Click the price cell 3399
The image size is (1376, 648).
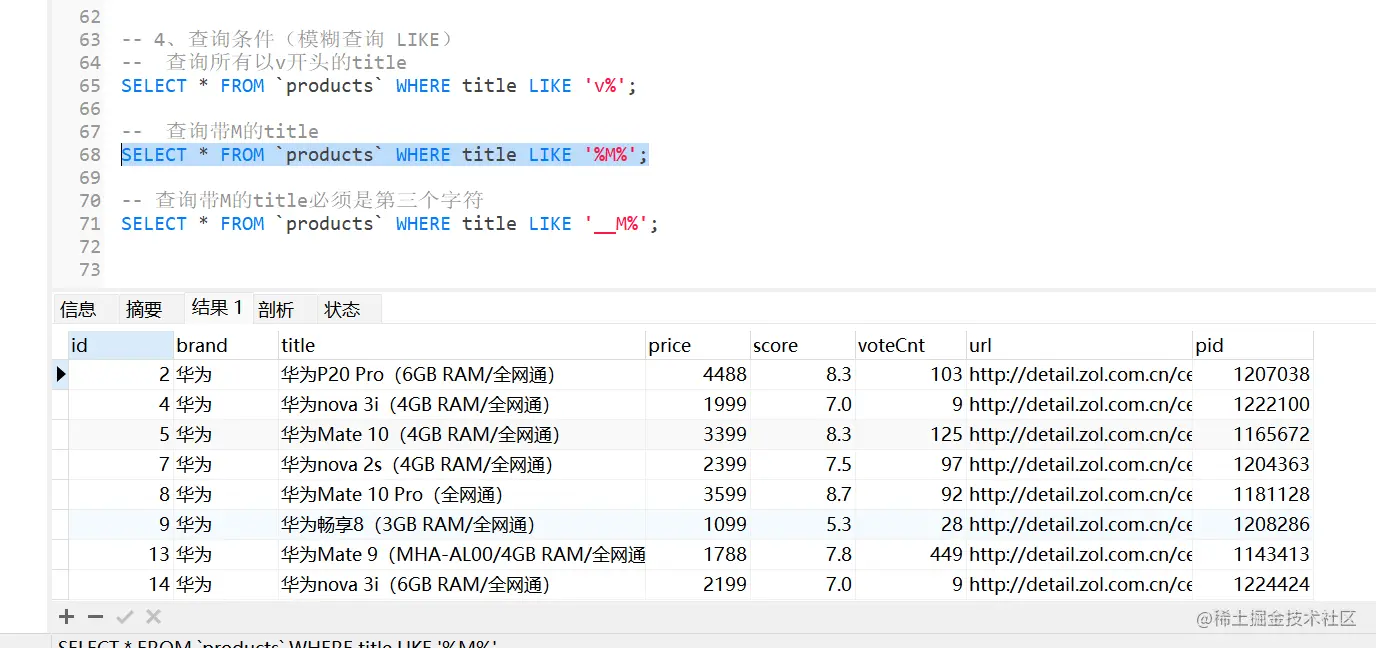coord(698,435)
